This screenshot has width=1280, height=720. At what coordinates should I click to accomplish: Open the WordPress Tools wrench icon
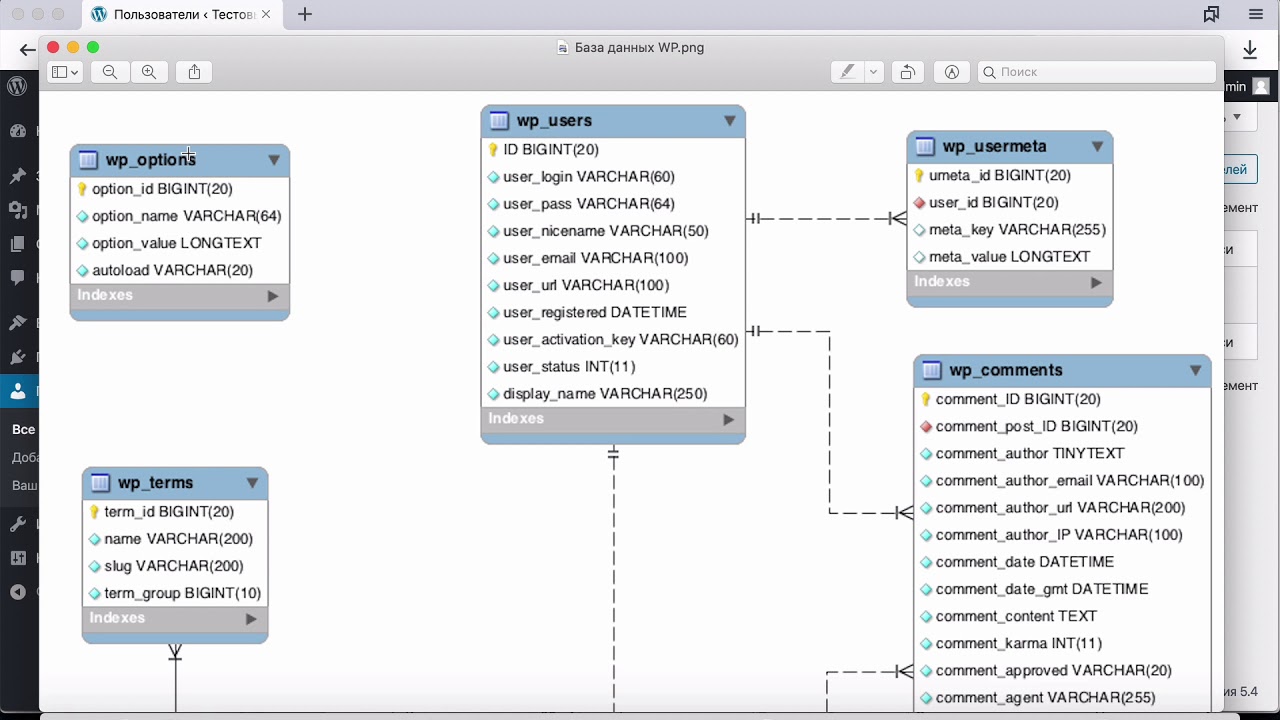coord(18,524)
